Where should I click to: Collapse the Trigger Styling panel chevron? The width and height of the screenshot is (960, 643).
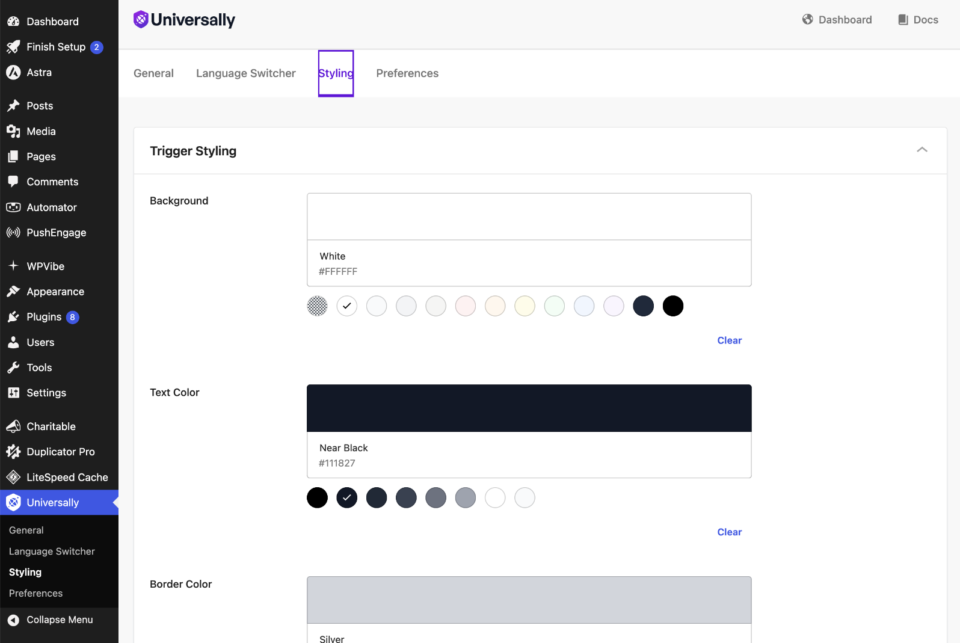pyautogui.click(x=922, y=150)
